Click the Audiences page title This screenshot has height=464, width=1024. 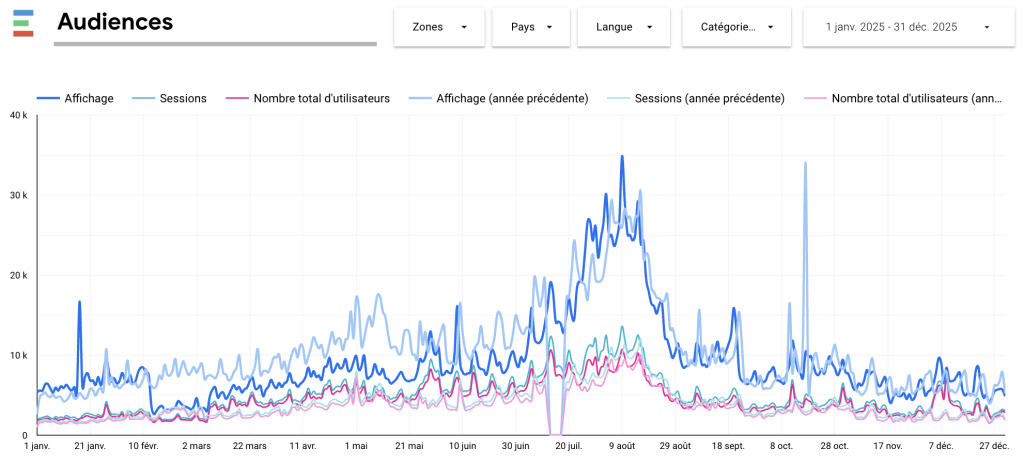click(x=115, y=22)
